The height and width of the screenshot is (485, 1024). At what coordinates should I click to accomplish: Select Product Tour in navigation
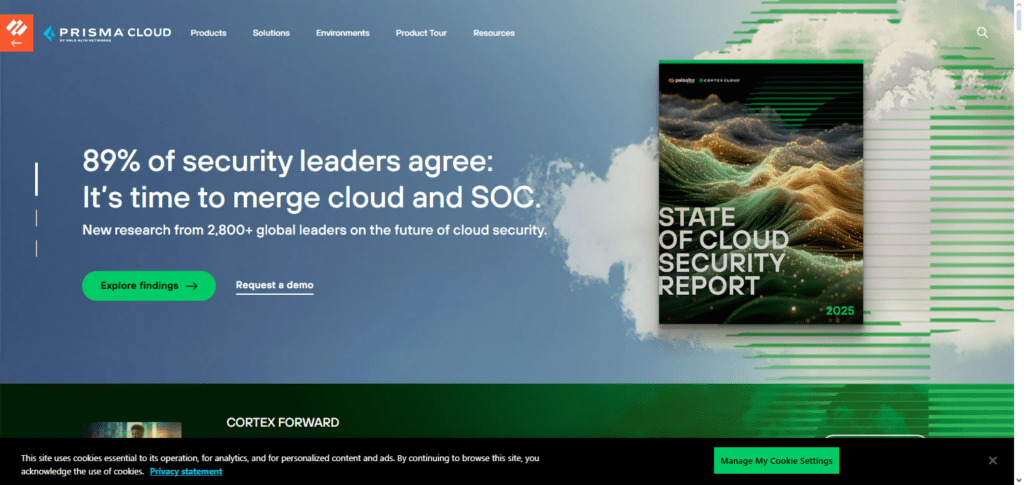click(x=421, y=33)
